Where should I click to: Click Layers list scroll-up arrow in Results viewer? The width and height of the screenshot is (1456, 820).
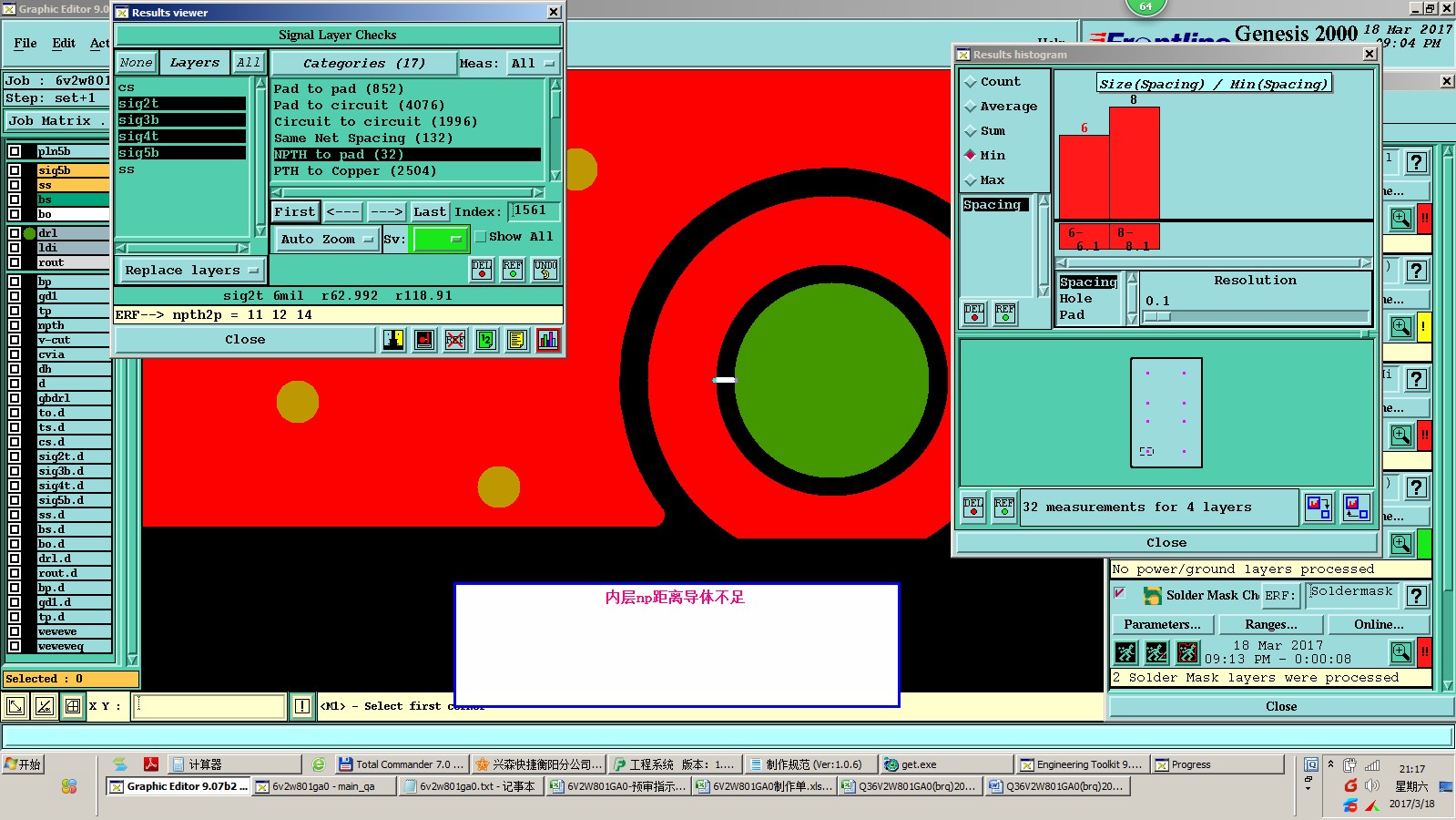(x=260, y=84)
